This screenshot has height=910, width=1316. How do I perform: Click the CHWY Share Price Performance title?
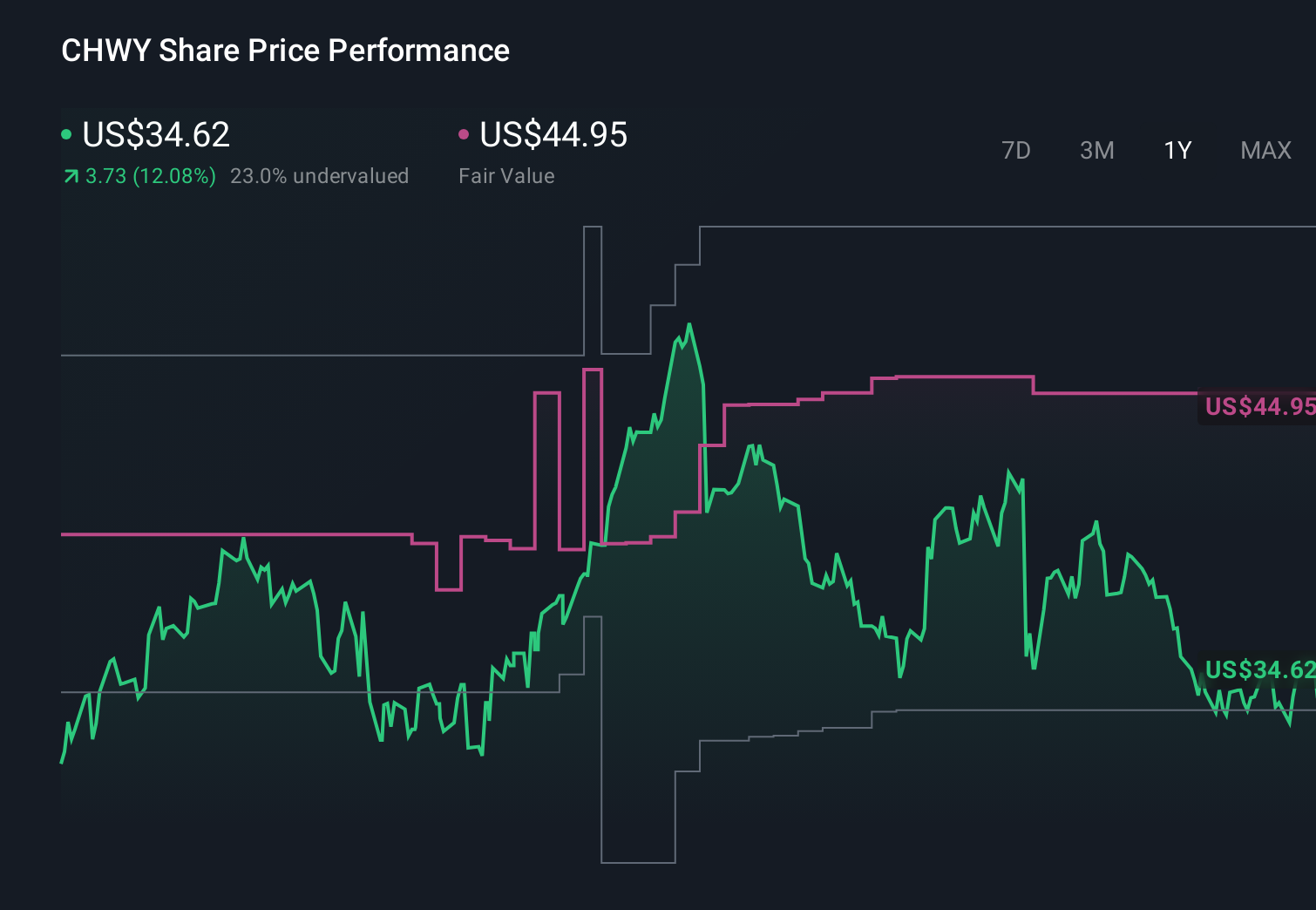pyautogui.click(x=285, y=51)
